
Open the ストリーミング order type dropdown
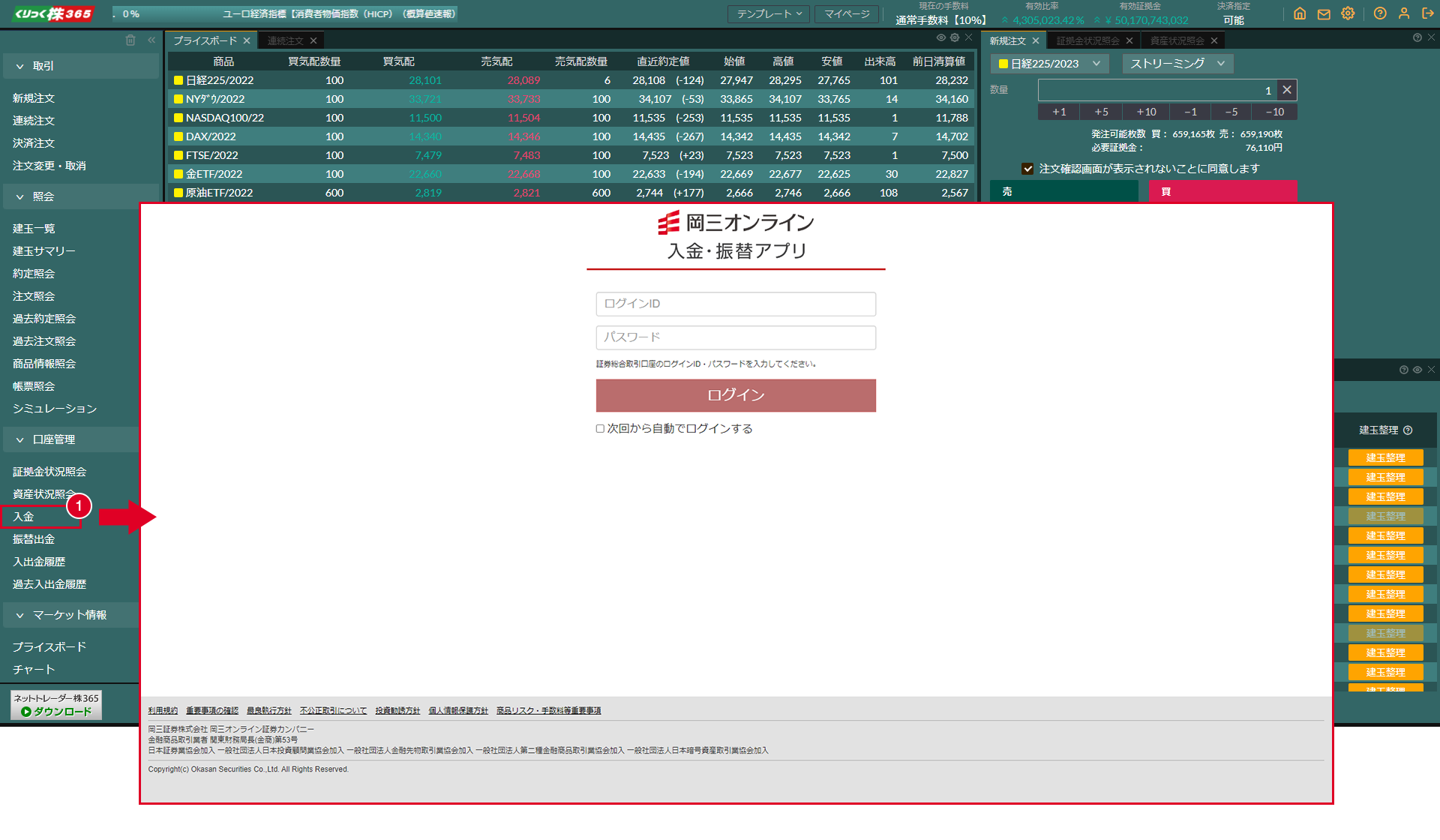pyautogui.click(x=1177, y=64)
